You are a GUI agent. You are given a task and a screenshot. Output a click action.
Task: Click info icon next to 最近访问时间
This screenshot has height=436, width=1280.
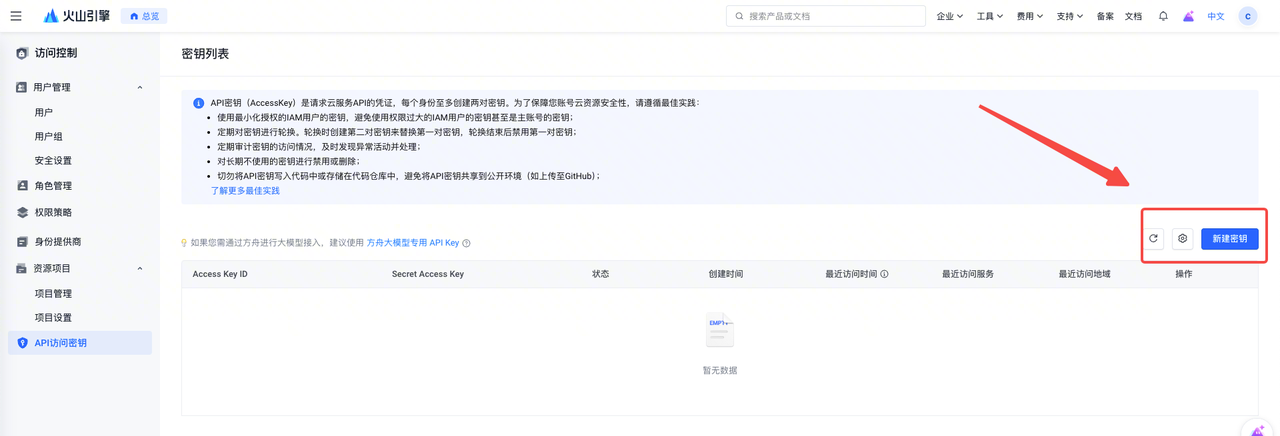click(884, 274)
